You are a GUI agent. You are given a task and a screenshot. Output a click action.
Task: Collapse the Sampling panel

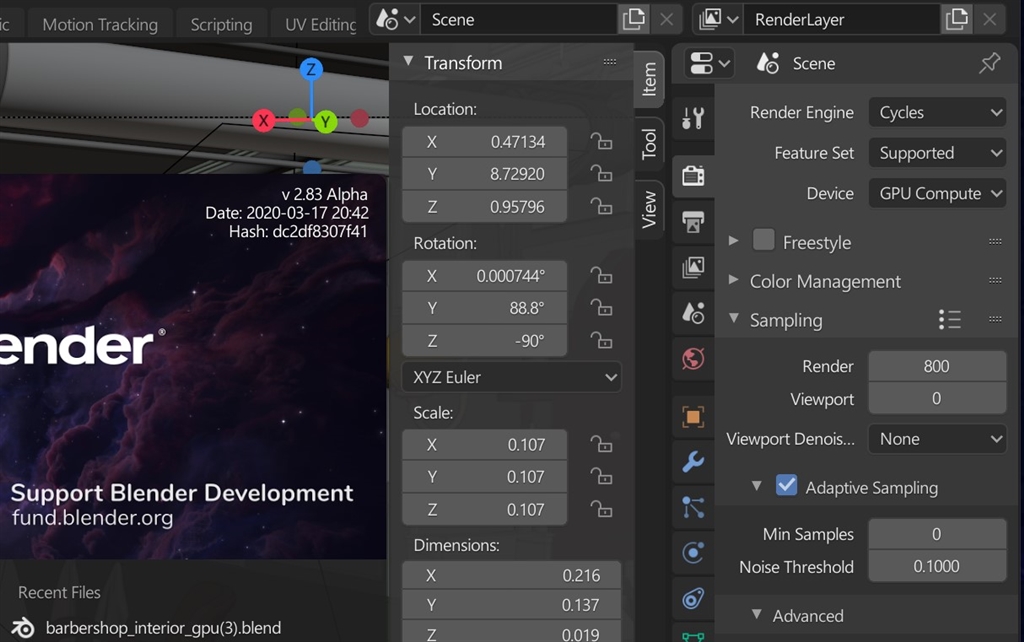pos(734,319)
